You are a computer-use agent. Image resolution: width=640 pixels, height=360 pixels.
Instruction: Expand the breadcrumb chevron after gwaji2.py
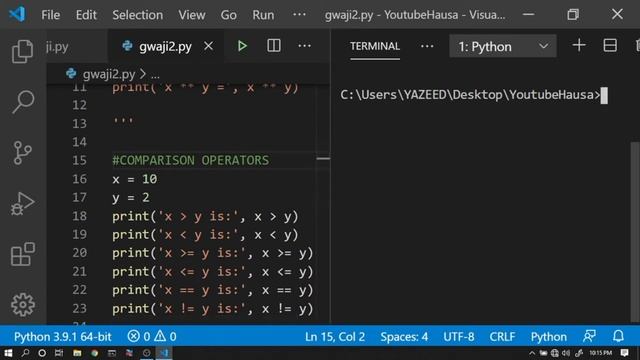tap(143, 74)
